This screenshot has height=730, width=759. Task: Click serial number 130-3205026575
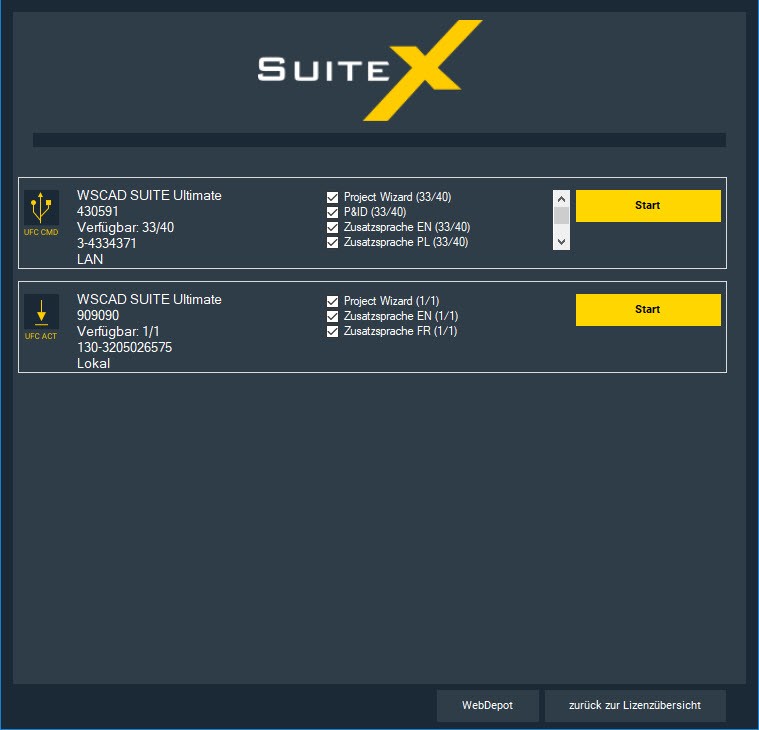[124, 347]
